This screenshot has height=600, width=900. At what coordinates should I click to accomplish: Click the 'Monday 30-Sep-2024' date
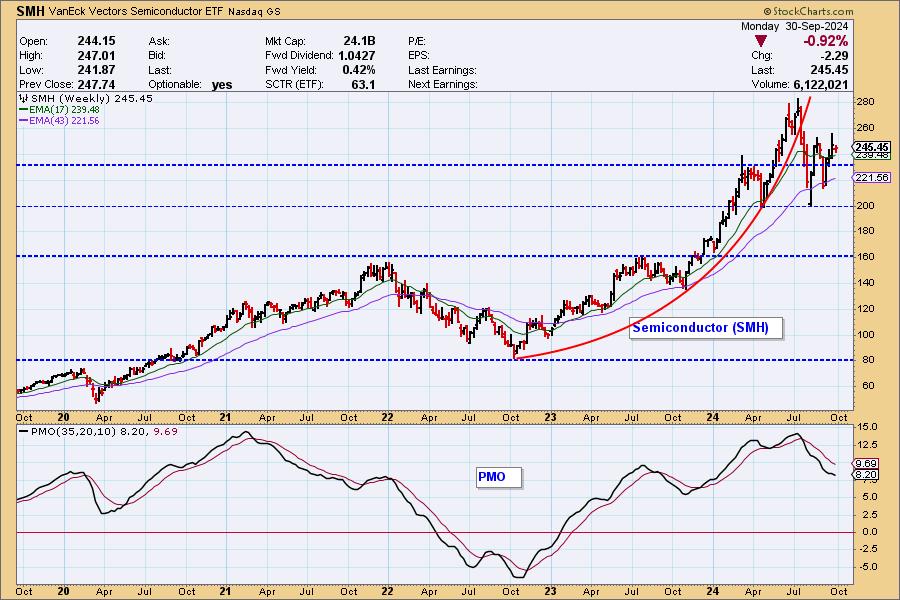(x=794, y=26)
